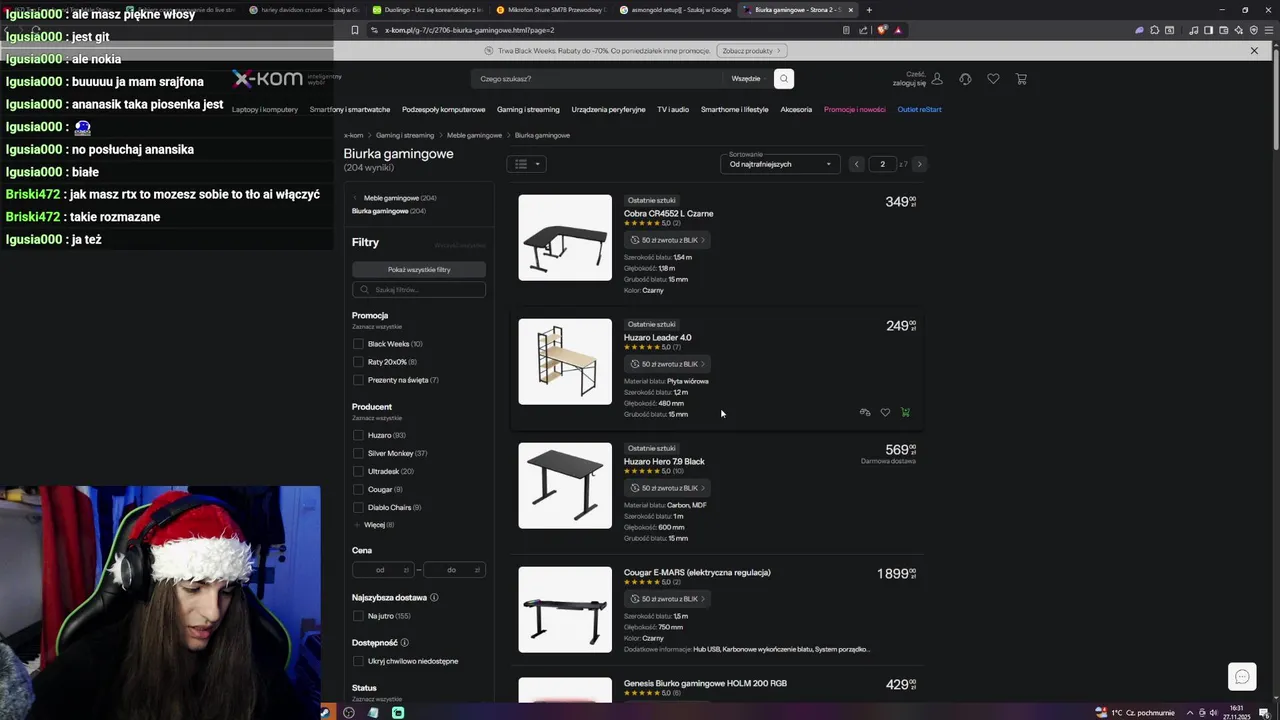Image resolution: width=1280 pixels, height=720 pixels.
Task: Go to next results page arrow
Action: point(919,164)
